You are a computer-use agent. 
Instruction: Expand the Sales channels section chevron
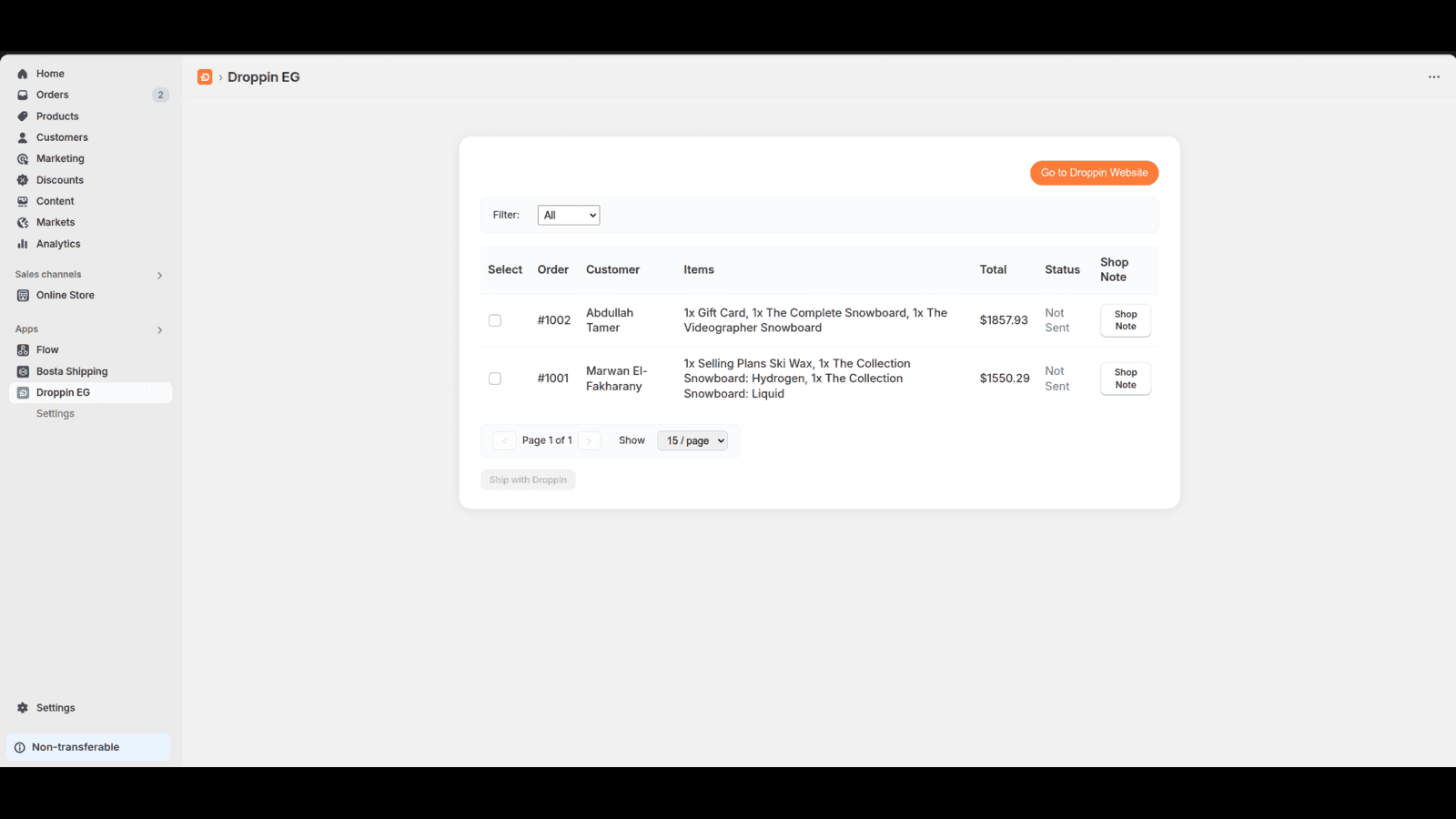tap(160, 275)
